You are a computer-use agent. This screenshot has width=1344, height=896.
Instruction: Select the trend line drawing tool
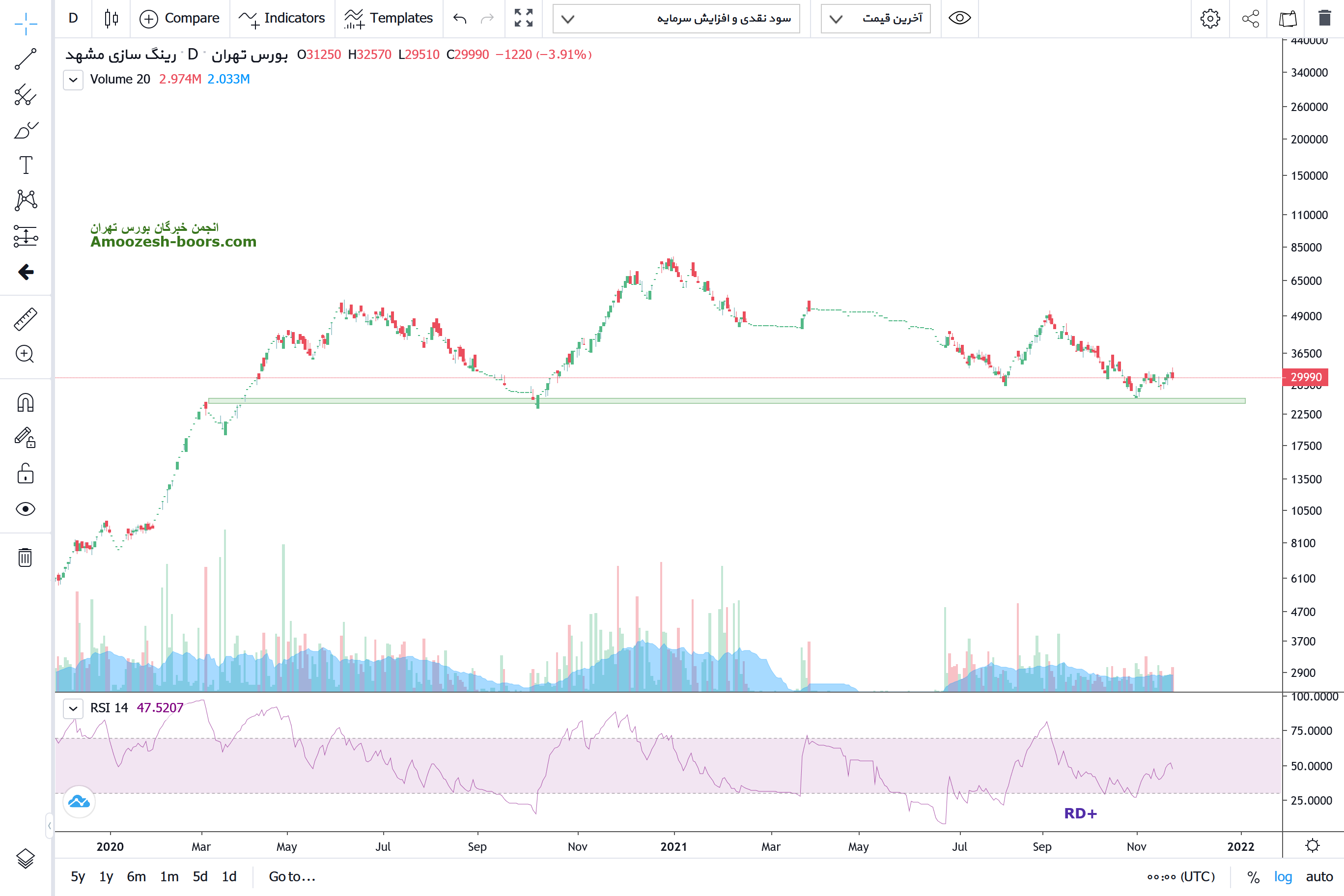tap(26, 59)
